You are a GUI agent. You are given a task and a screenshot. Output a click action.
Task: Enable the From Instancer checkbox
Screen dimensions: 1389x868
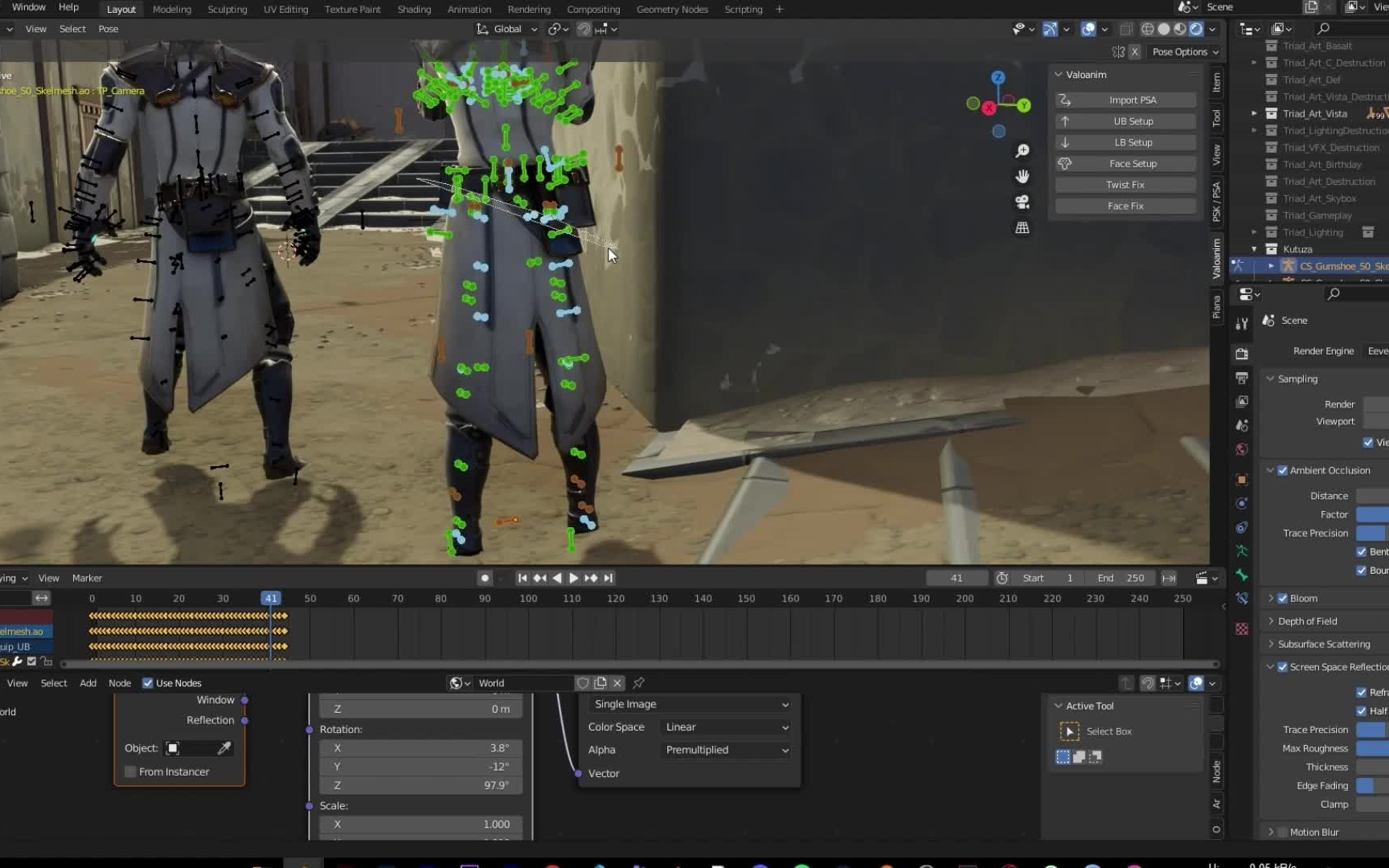click(x=130, y=772)
